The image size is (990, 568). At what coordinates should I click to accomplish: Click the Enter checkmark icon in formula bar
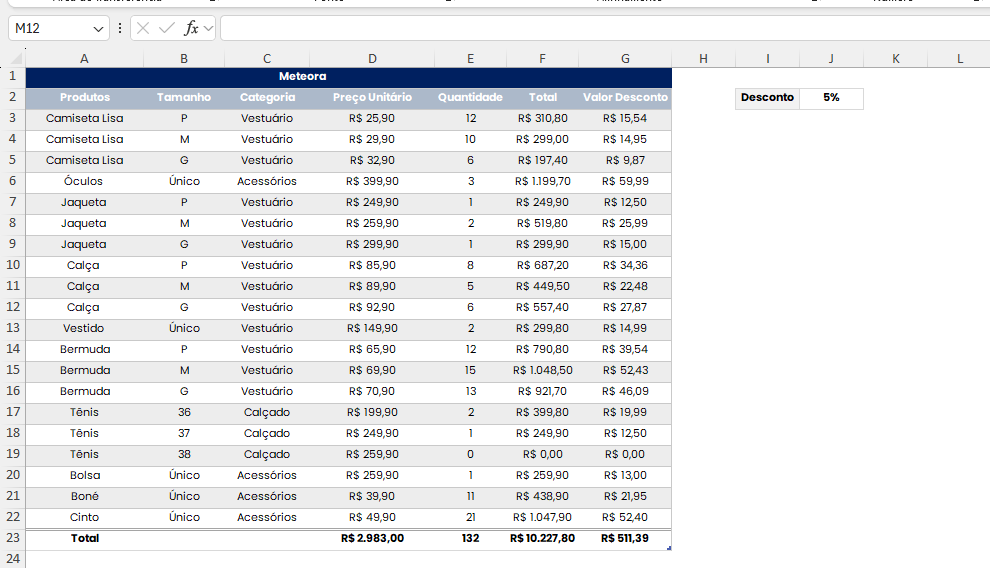point(167,28)
